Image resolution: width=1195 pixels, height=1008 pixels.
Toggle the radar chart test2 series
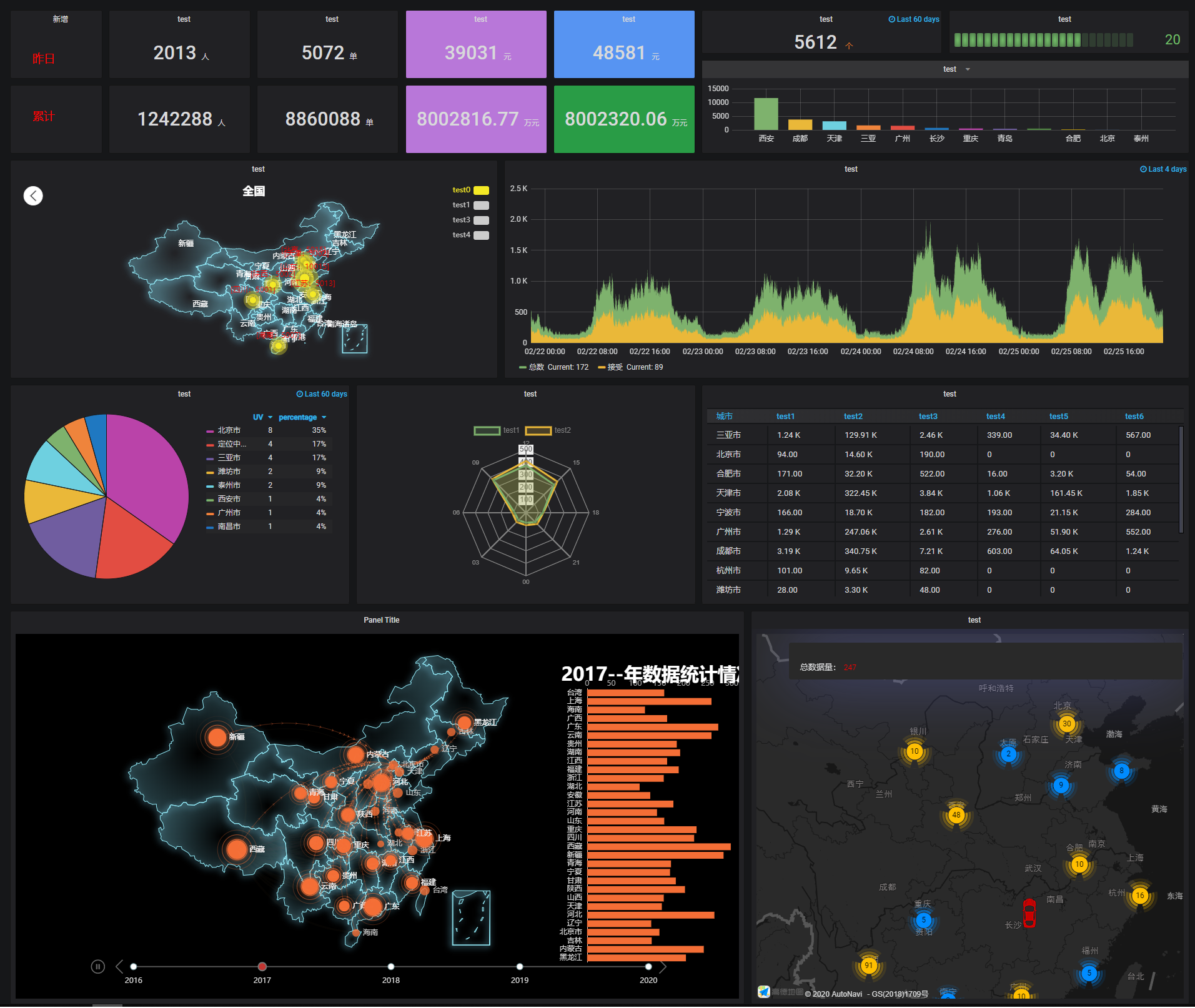coord(548,430)
